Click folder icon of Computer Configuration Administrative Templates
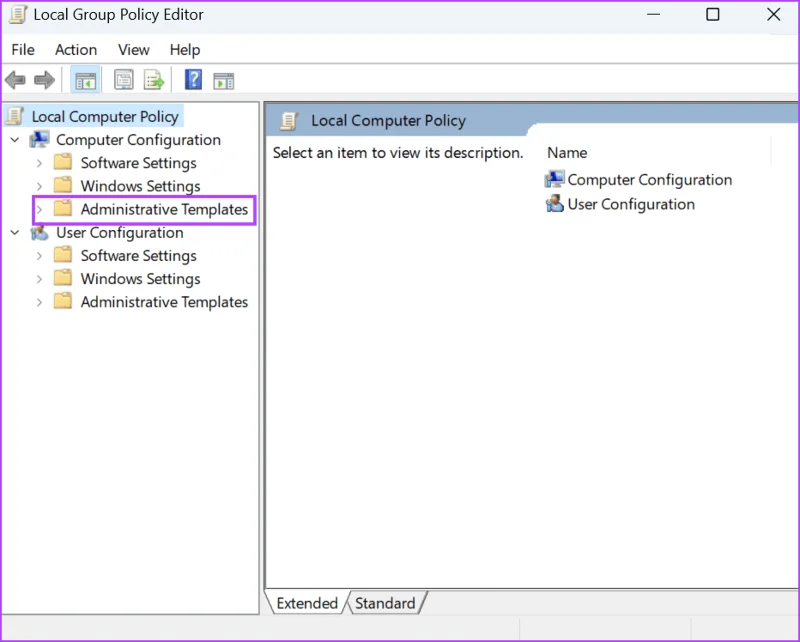800x642 pixels. click(63, 208)
